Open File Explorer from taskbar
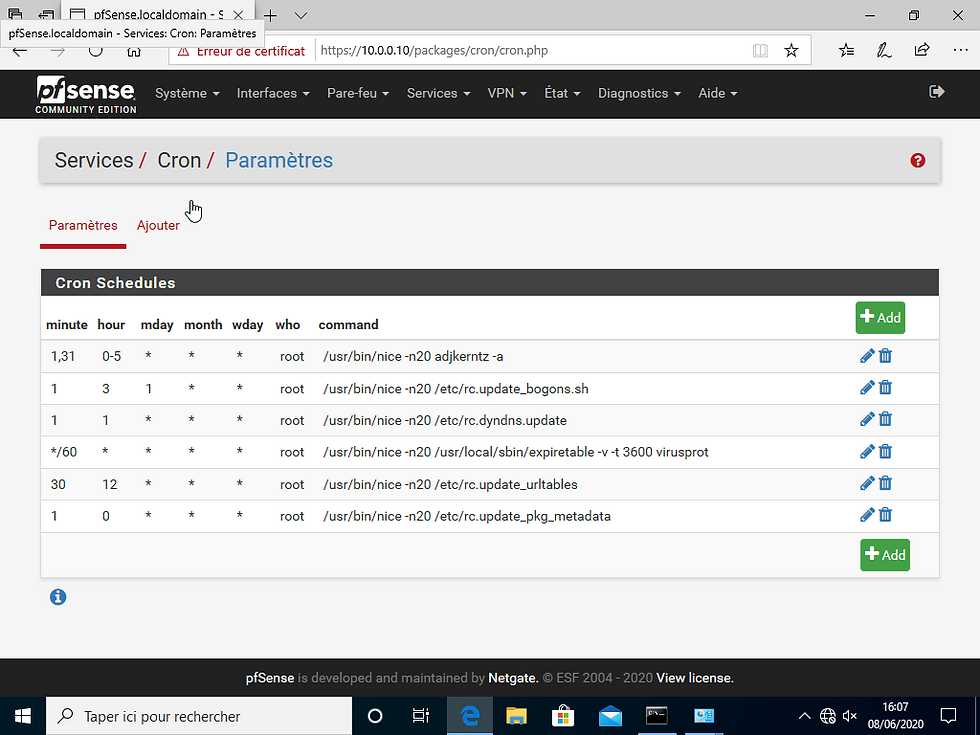Image resolution: width=980 pixels, height=735 pixels. pos(516,716)
